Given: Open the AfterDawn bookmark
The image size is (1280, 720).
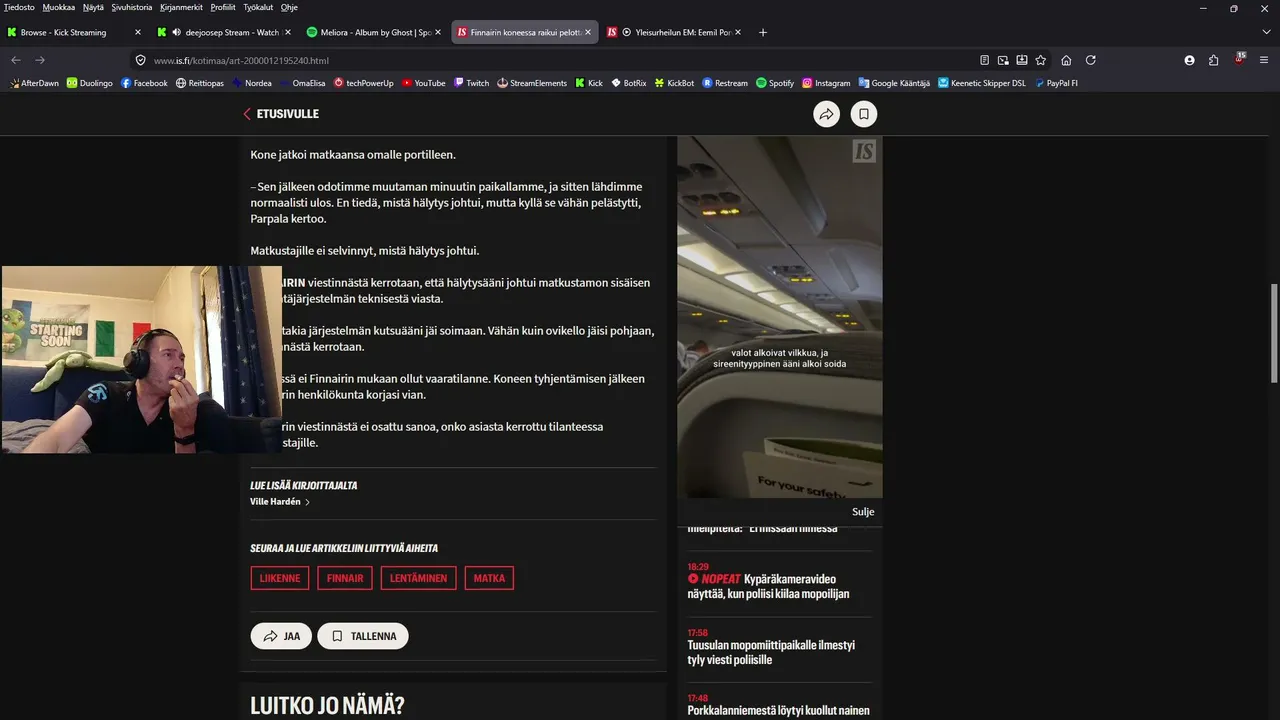Looking at the screenshot, I should (34, 83).
